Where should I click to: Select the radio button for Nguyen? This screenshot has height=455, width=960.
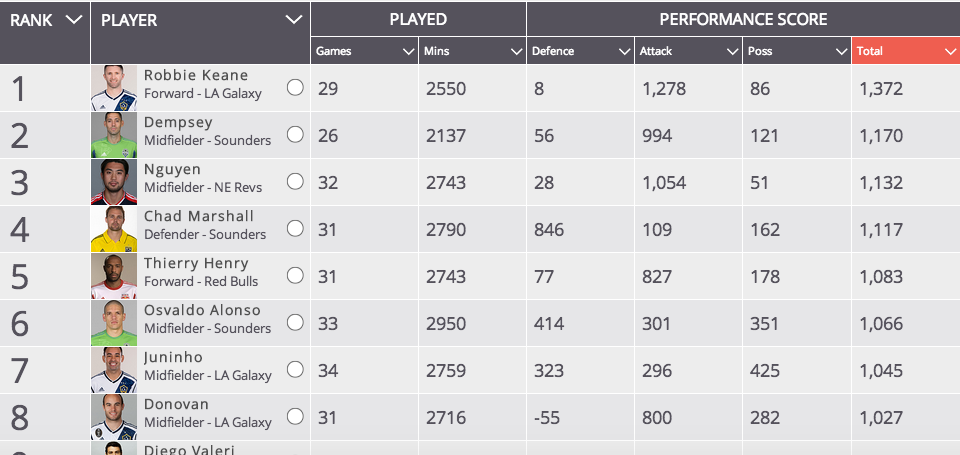pyautogui.click(x=295, y=182)
